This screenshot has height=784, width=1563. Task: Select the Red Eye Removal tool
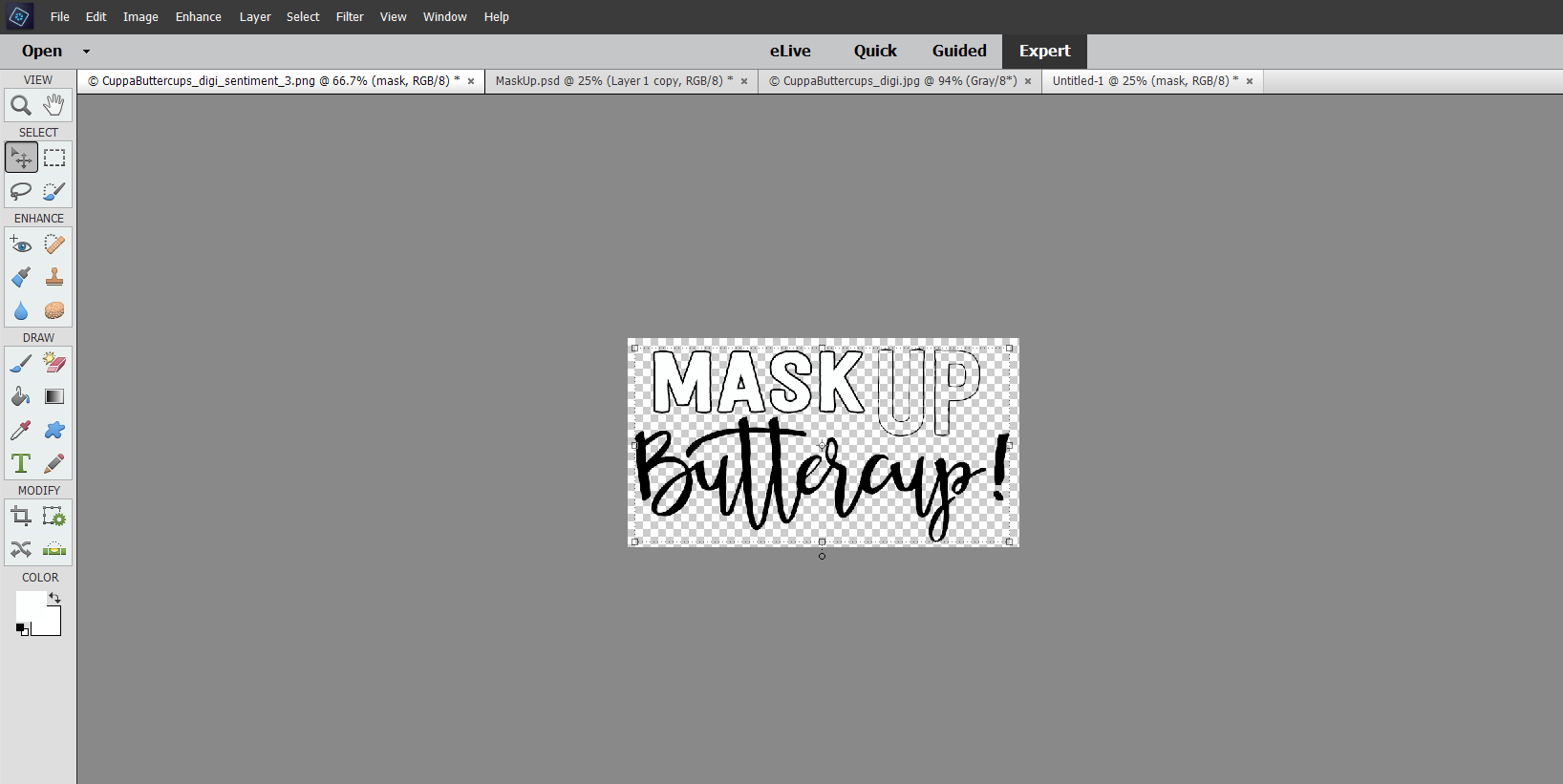point(21,244)
